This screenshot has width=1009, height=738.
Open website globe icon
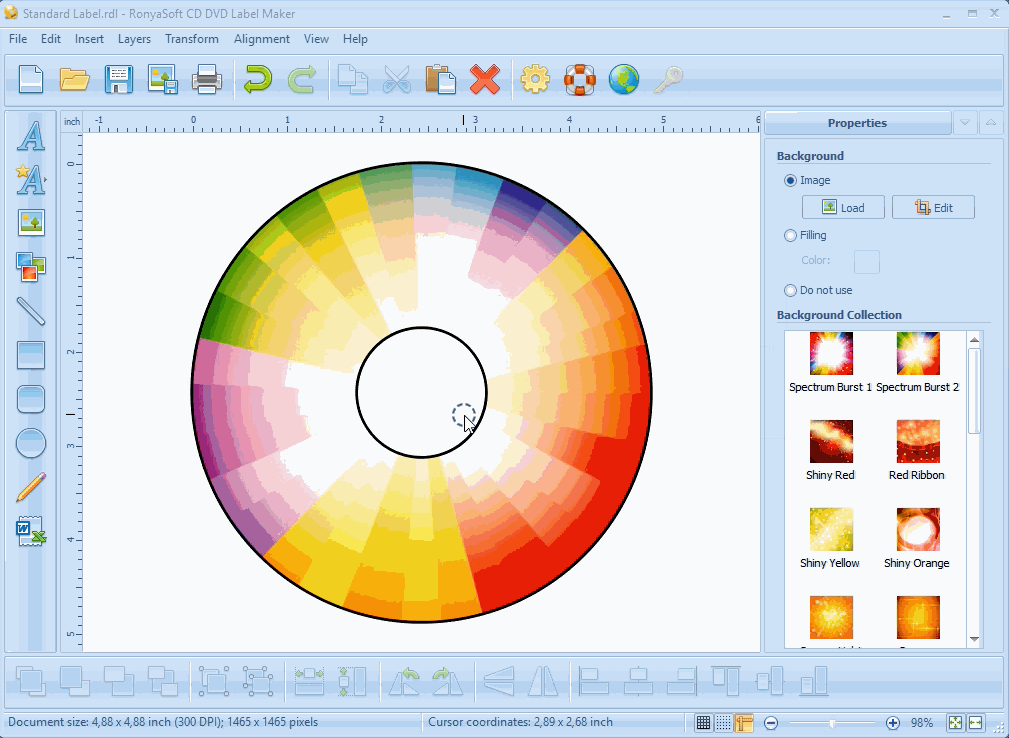[624, 80]
